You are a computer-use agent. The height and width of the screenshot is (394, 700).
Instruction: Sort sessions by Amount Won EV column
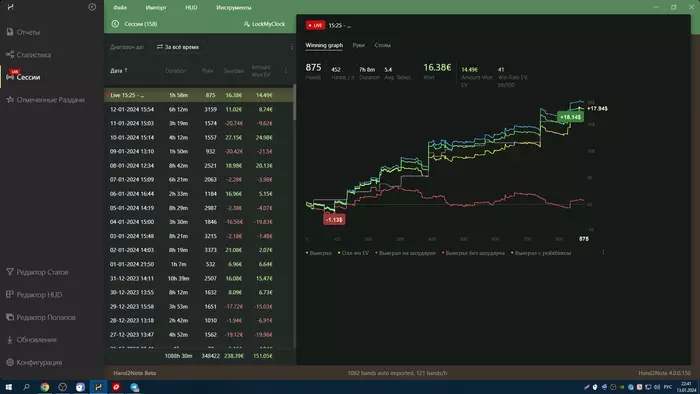click(261, 71)
